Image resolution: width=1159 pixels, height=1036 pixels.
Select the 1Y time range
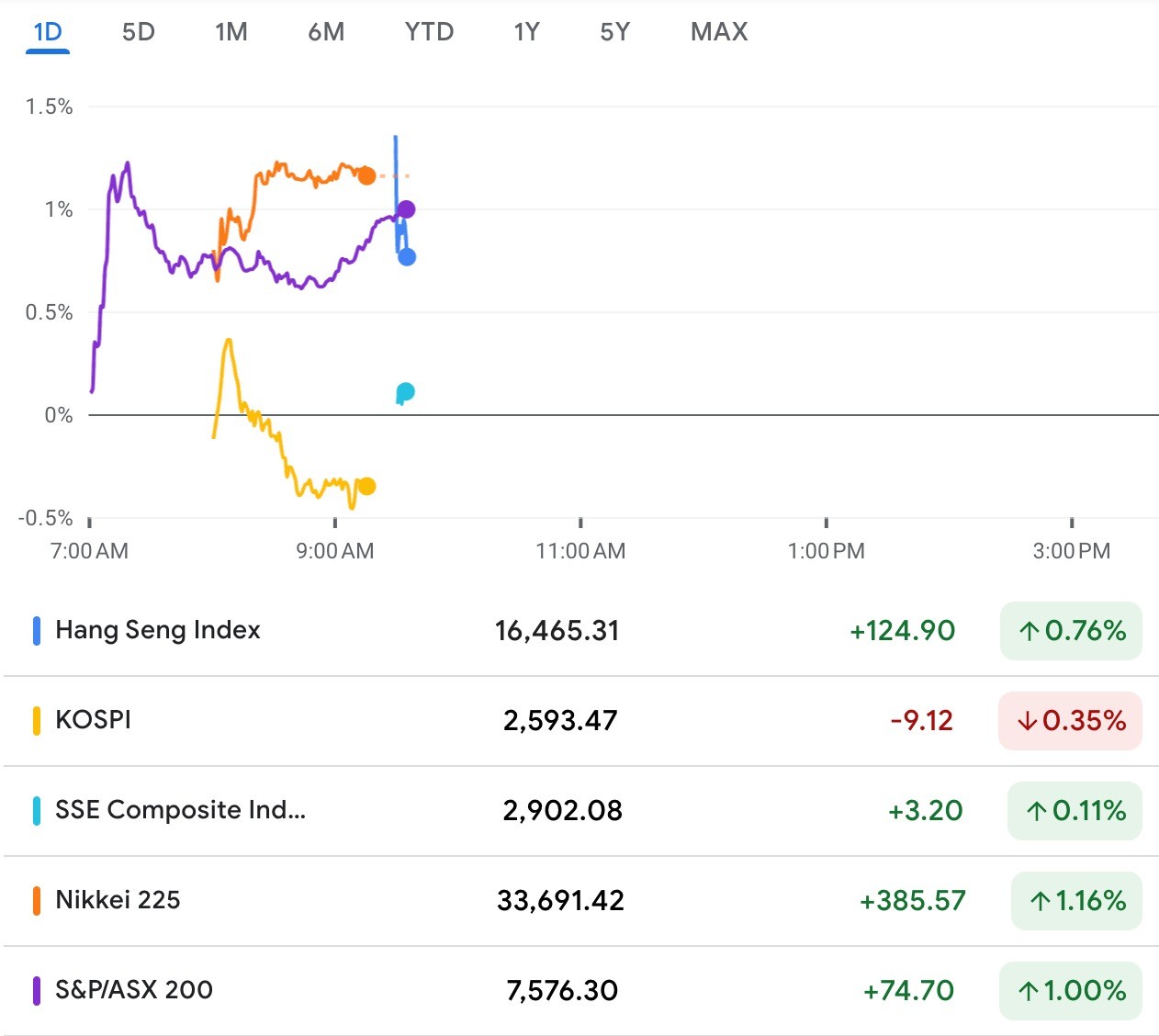click(526, 32)
